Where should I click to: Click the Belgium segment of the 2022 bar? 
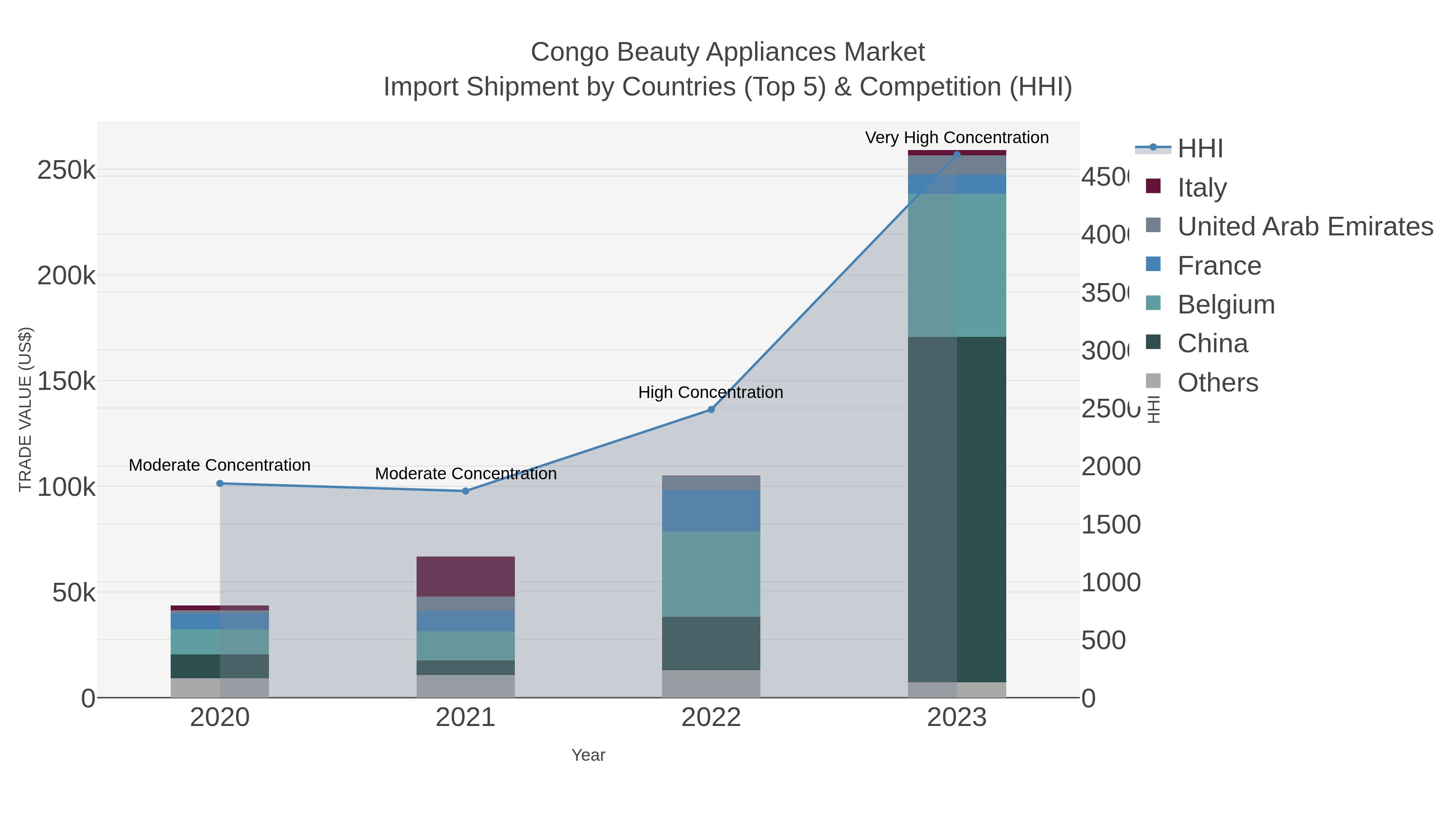pos(711,574)
